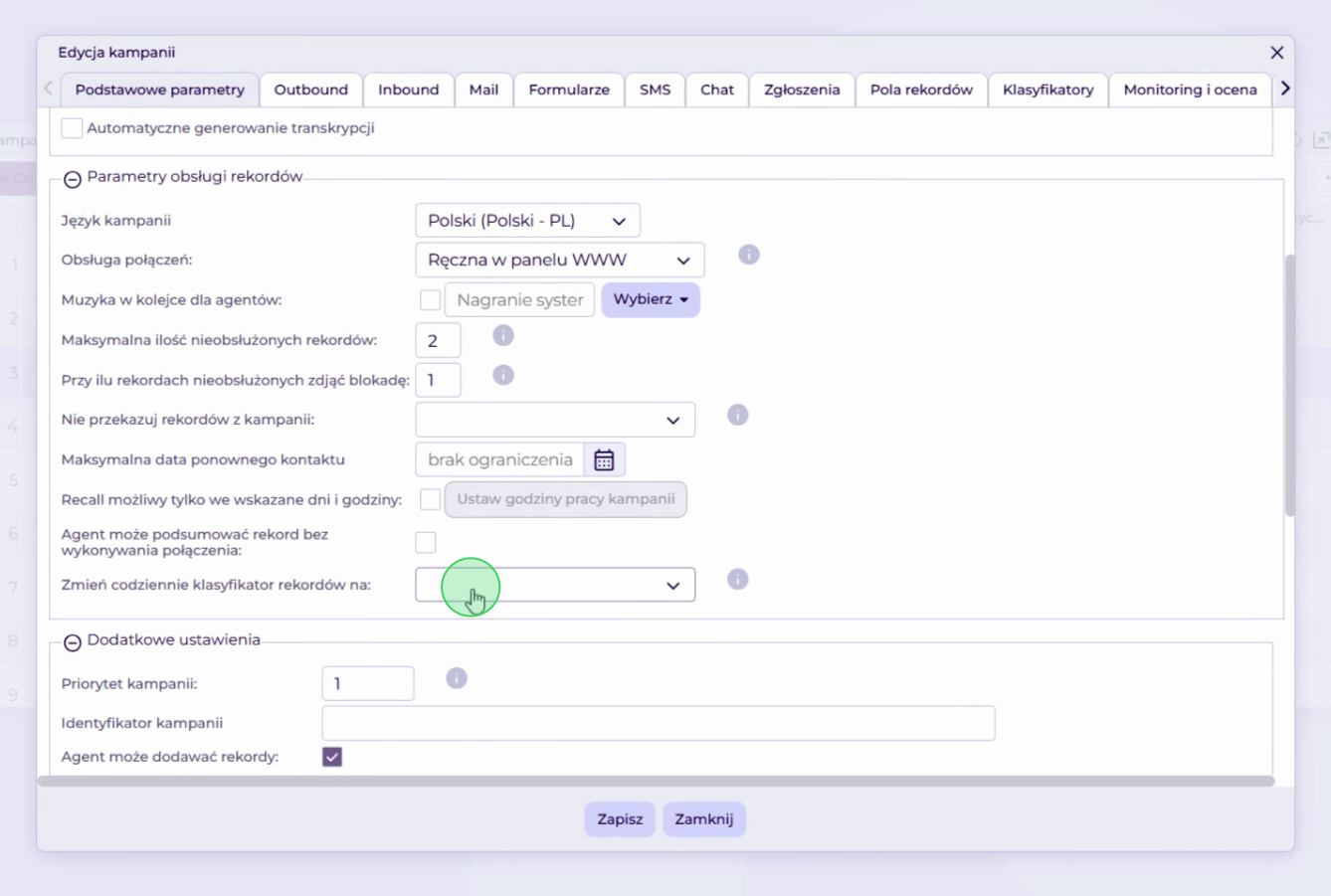
Task: Click info icon next to Obsługa połączeń
Action: tap(749, 256)
